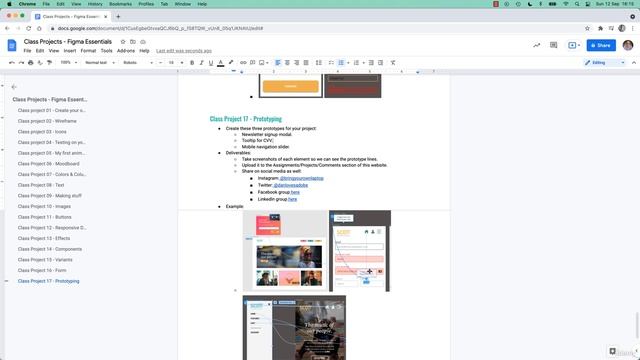640x360 pixels.
Task: Open the activity dashboard icon
Action: 537,45
